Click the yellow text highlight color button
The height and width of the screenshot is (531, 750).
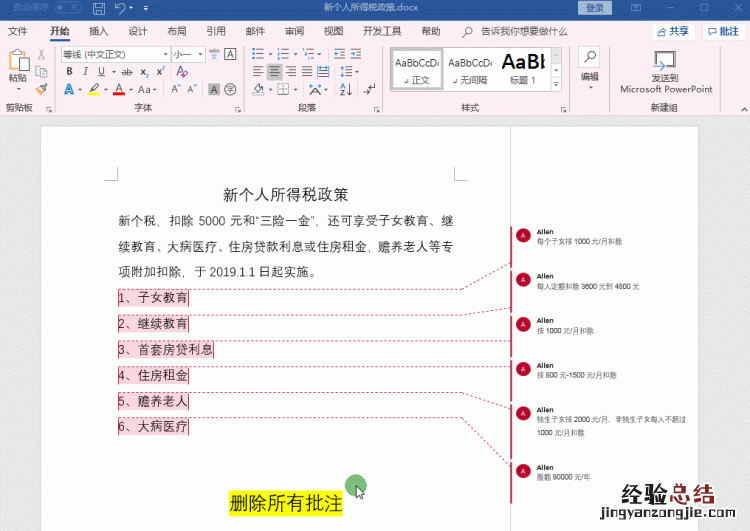pos(93,90)
